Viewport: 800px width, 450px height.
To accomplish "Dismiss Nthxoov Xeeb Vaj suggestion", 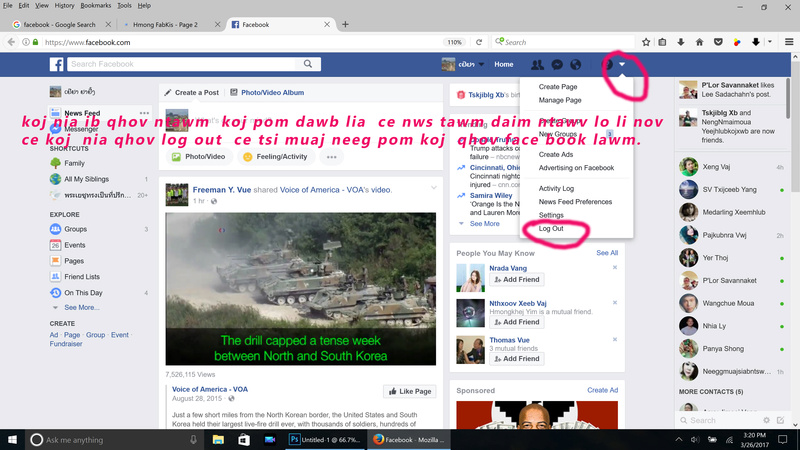I will (615, 303).
